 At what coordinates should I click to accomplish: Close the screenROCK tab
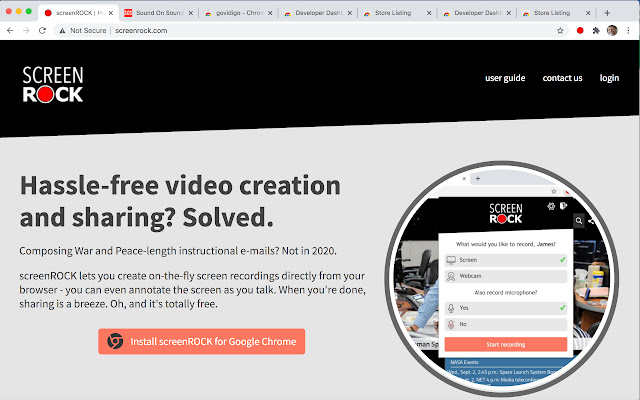(x=111, y=13)
